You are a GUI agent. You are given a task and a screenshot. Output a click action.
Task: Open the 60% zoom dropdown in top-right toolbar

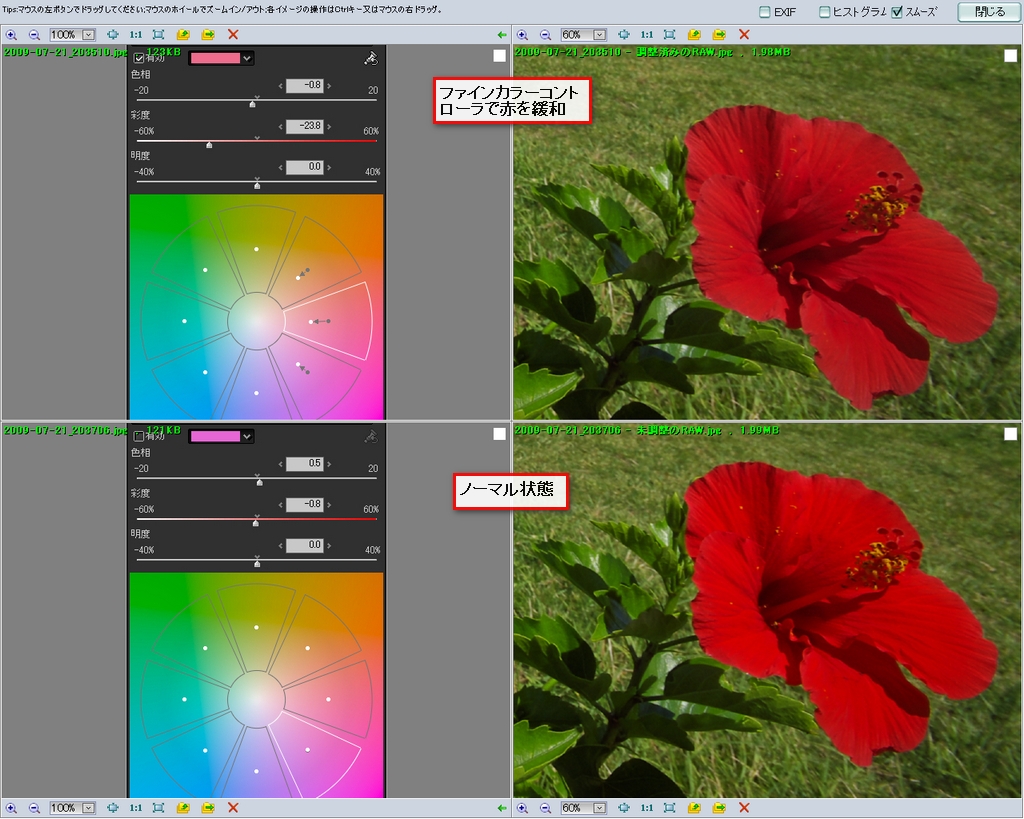point(600,34)
